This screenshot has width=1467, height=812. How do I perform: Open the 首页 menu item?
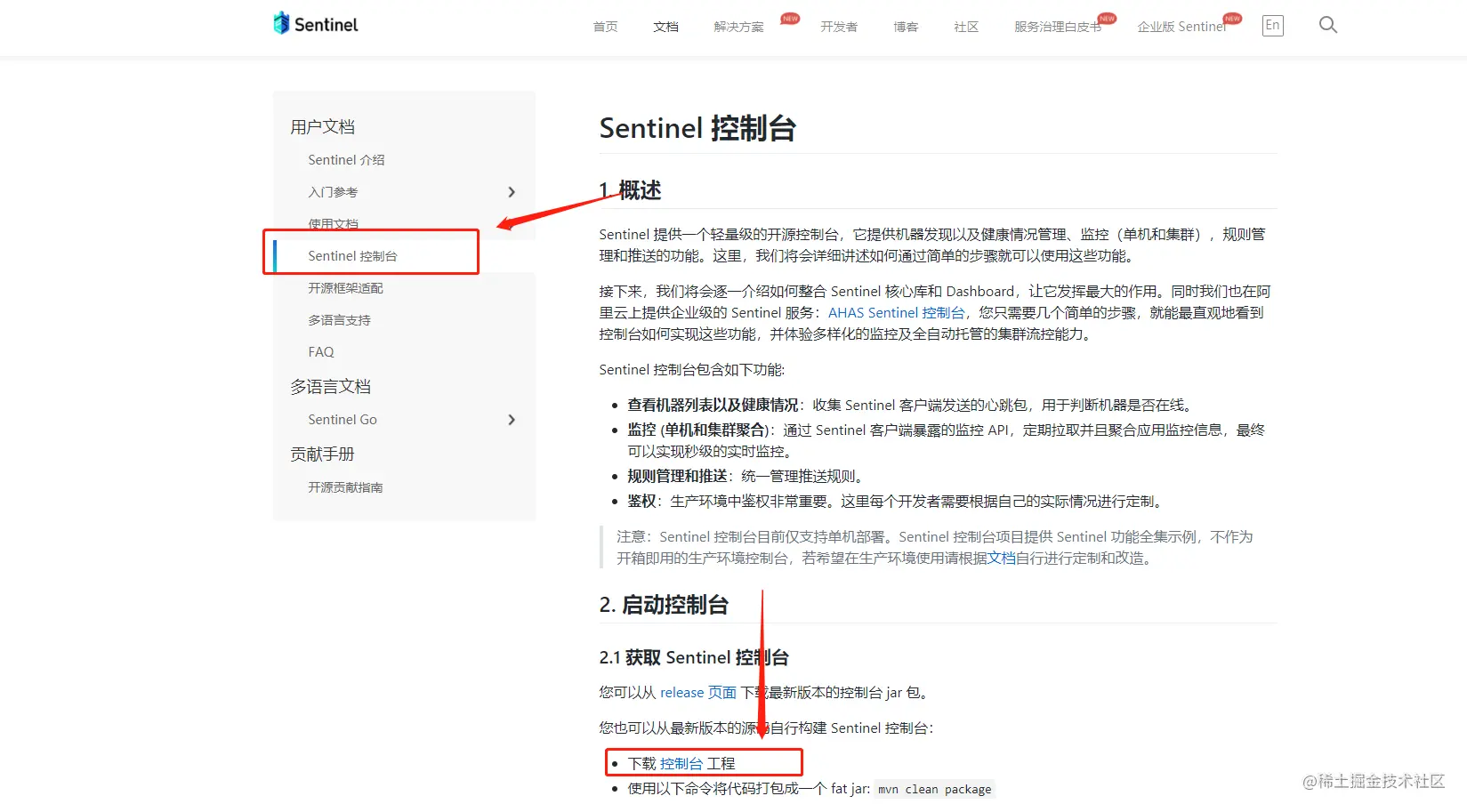point(605,27)
